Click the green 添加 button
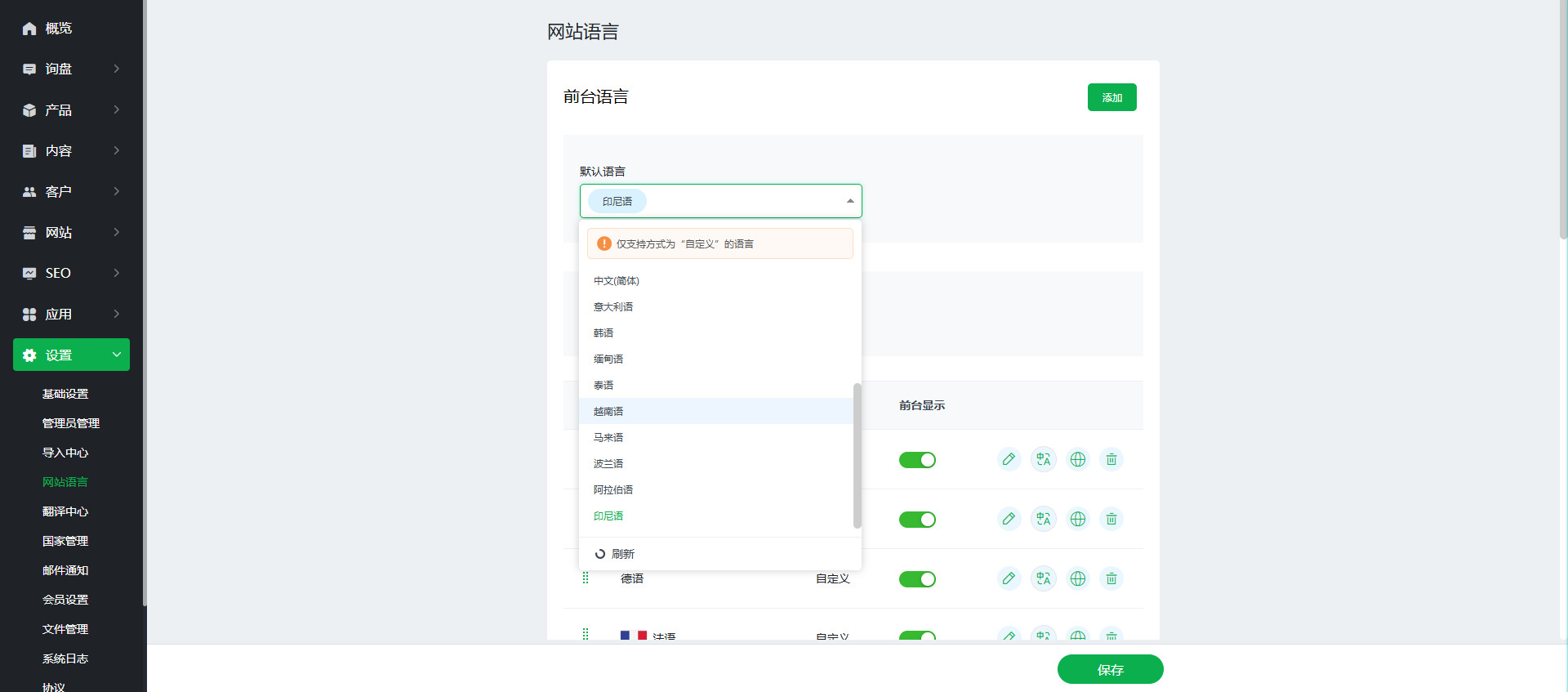Image resolution: width=1568 pixels, height=692 pixels. coord(1111,97)
